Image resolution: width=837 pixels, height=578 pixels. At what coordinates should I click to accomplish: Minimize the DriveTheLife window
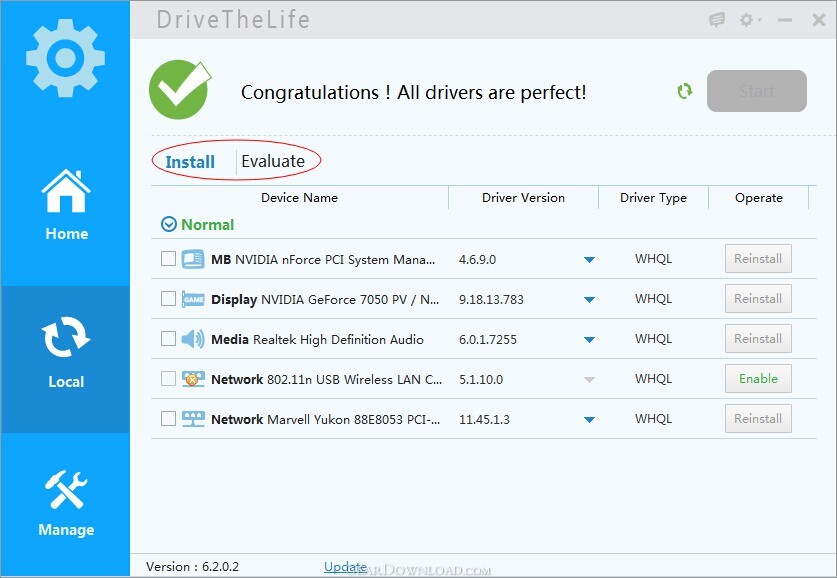coord(784,20)
